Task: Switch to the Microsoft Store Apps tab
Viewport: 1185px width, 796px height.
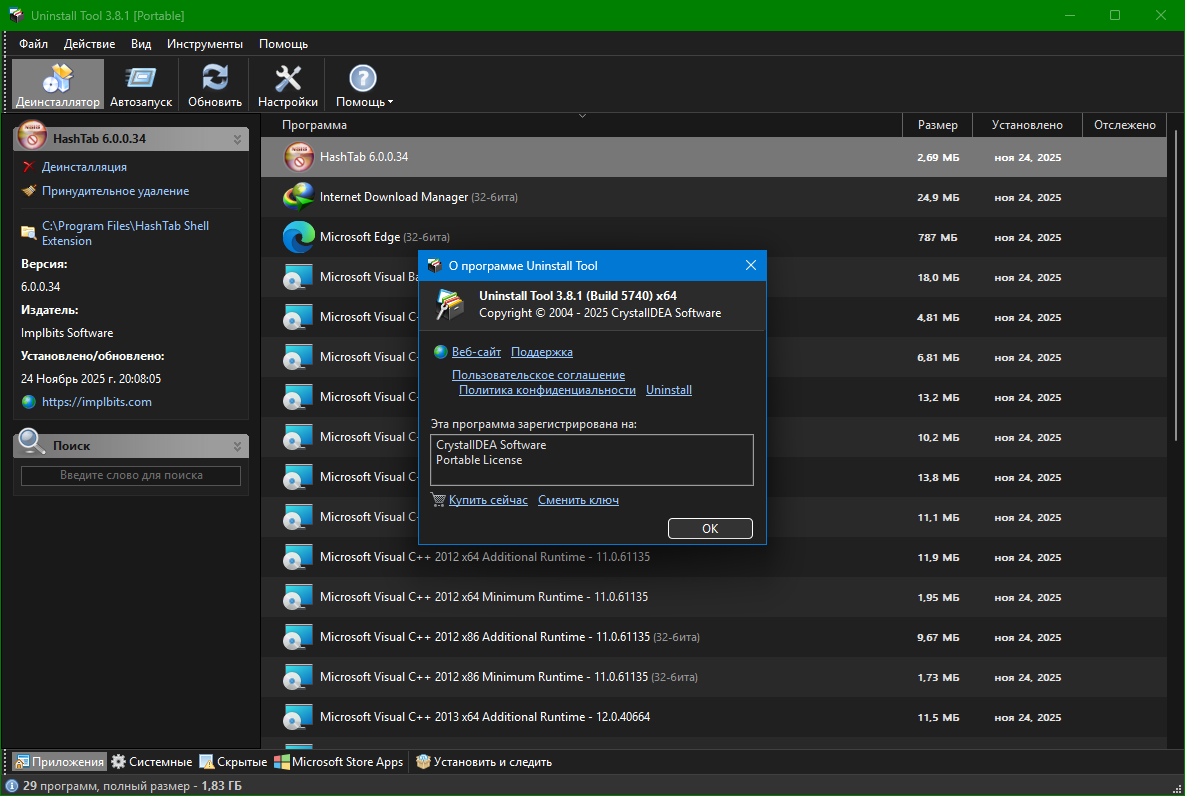Action: pyautogui.click(x=339, y=762)
